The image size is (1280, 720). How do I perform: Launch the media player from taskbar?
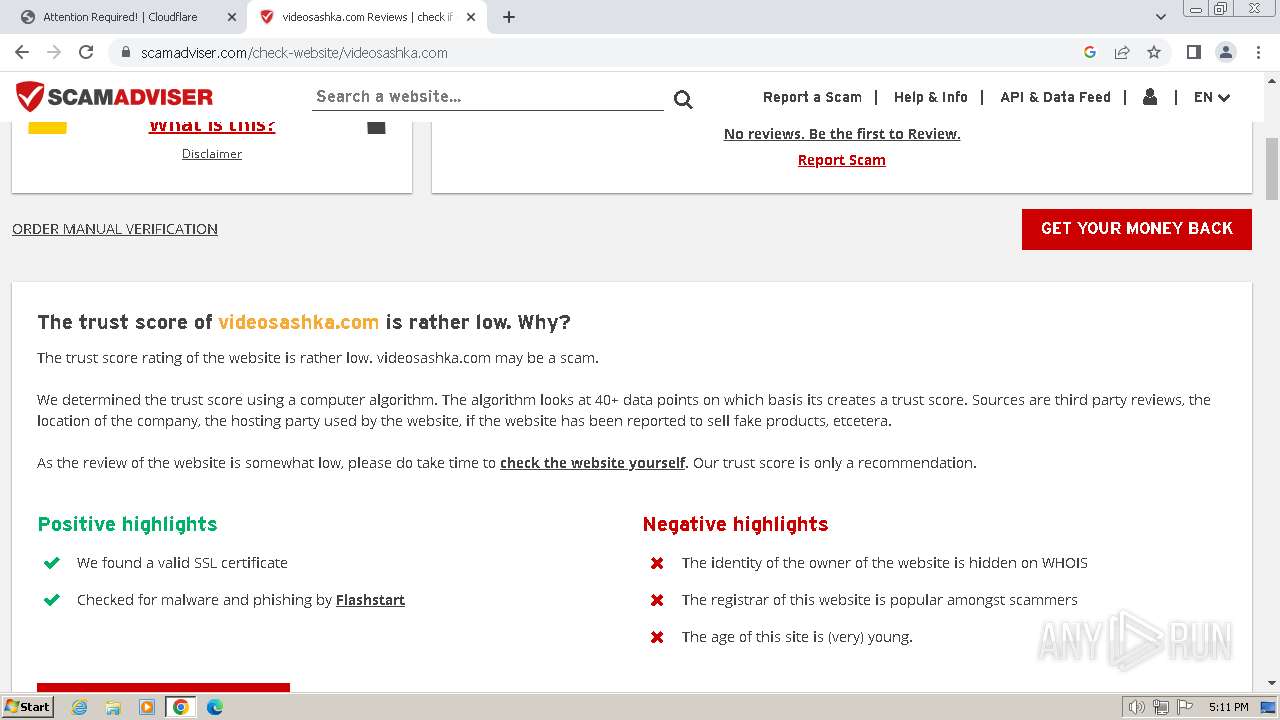pyautogui.click(x=147, y=707)
